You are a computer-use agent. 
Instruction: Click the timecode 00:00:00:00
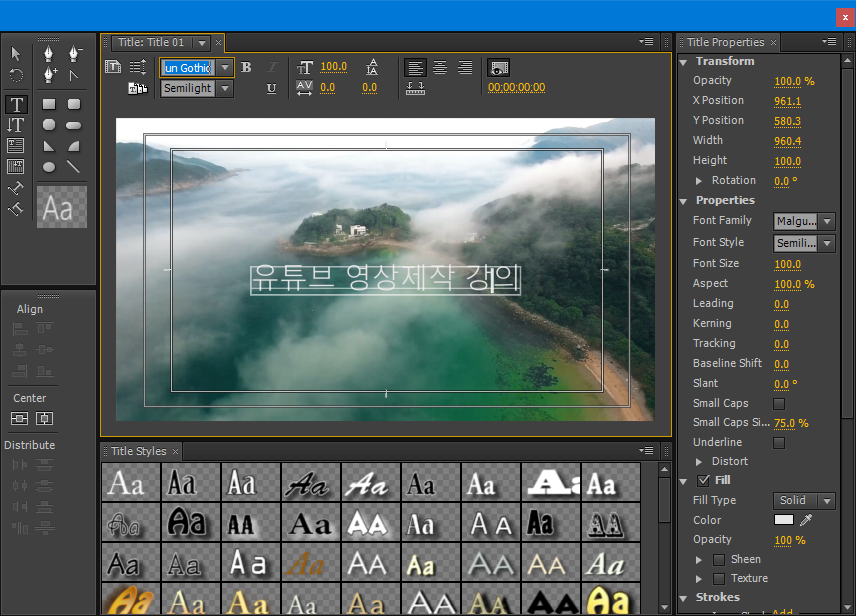(516, 87)
